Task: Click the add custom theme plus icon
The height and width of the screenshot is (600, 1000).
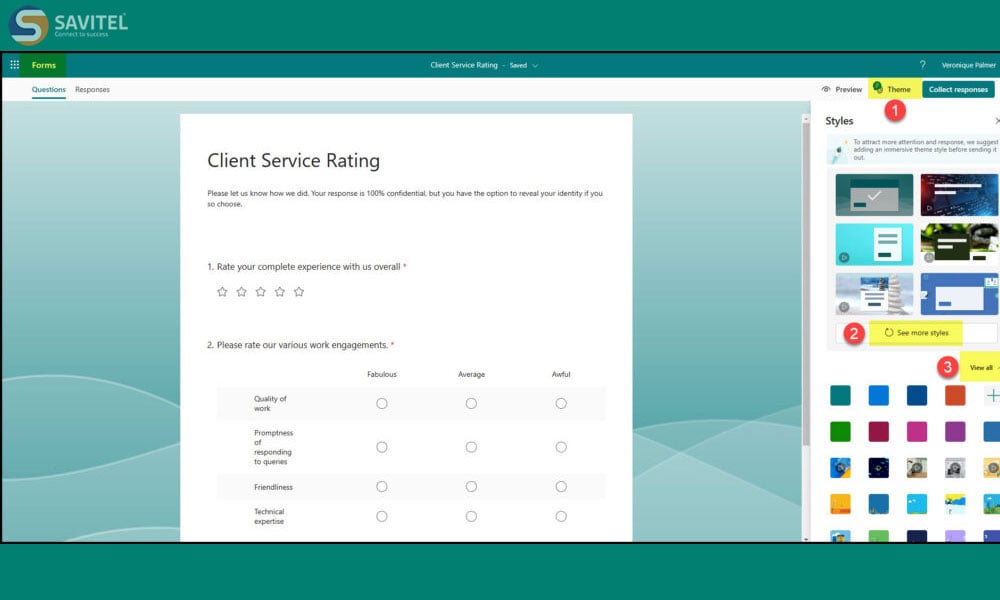Action: 992,395
